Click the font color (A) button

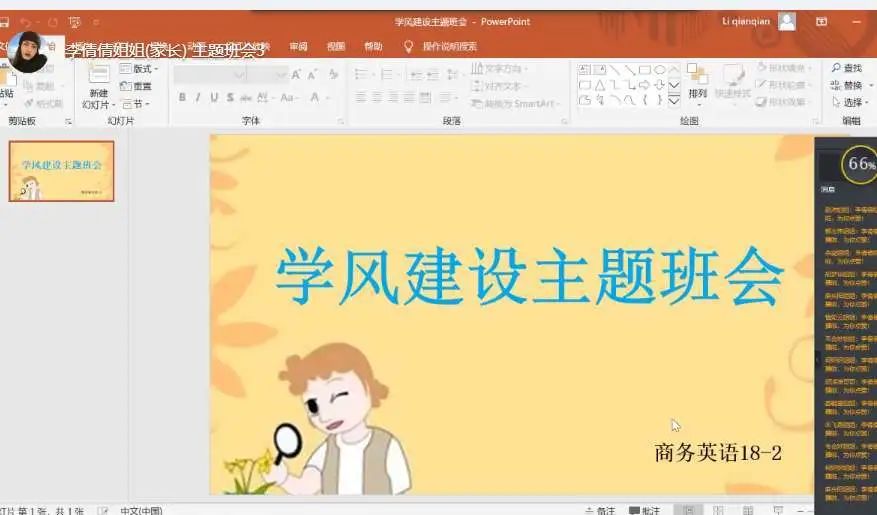pyautogui.click(x=315, y=97)
